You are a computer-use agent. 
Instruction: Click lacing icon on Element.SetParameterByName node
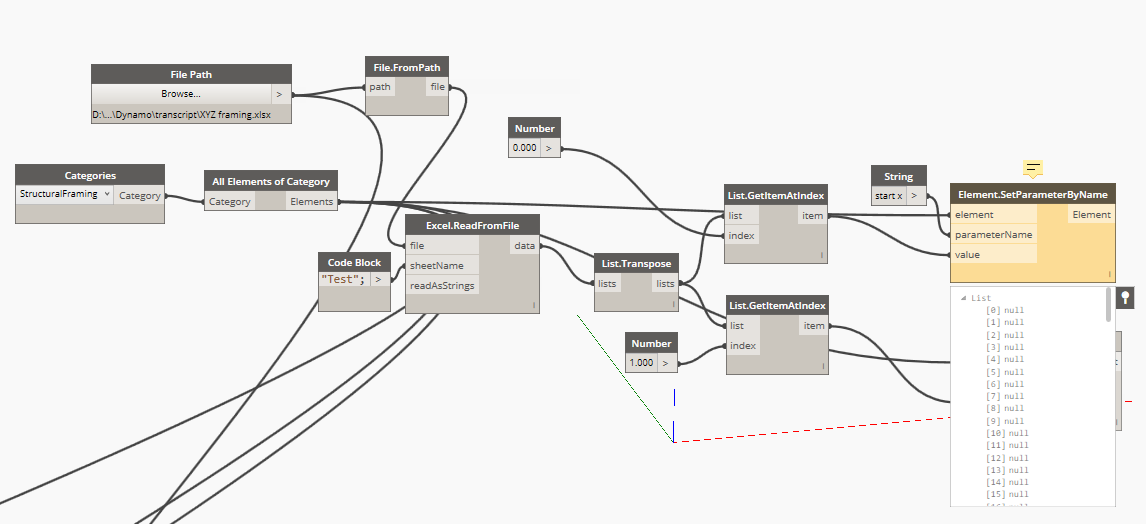click(x=1109, y=275)
